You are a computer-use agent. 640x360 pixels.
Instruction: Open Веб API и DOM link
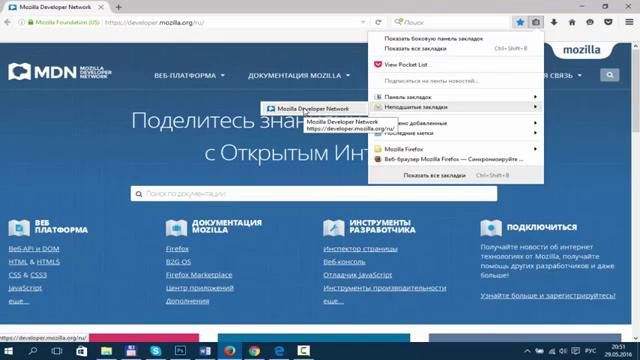pyautogui.click(x=34, y=249)
